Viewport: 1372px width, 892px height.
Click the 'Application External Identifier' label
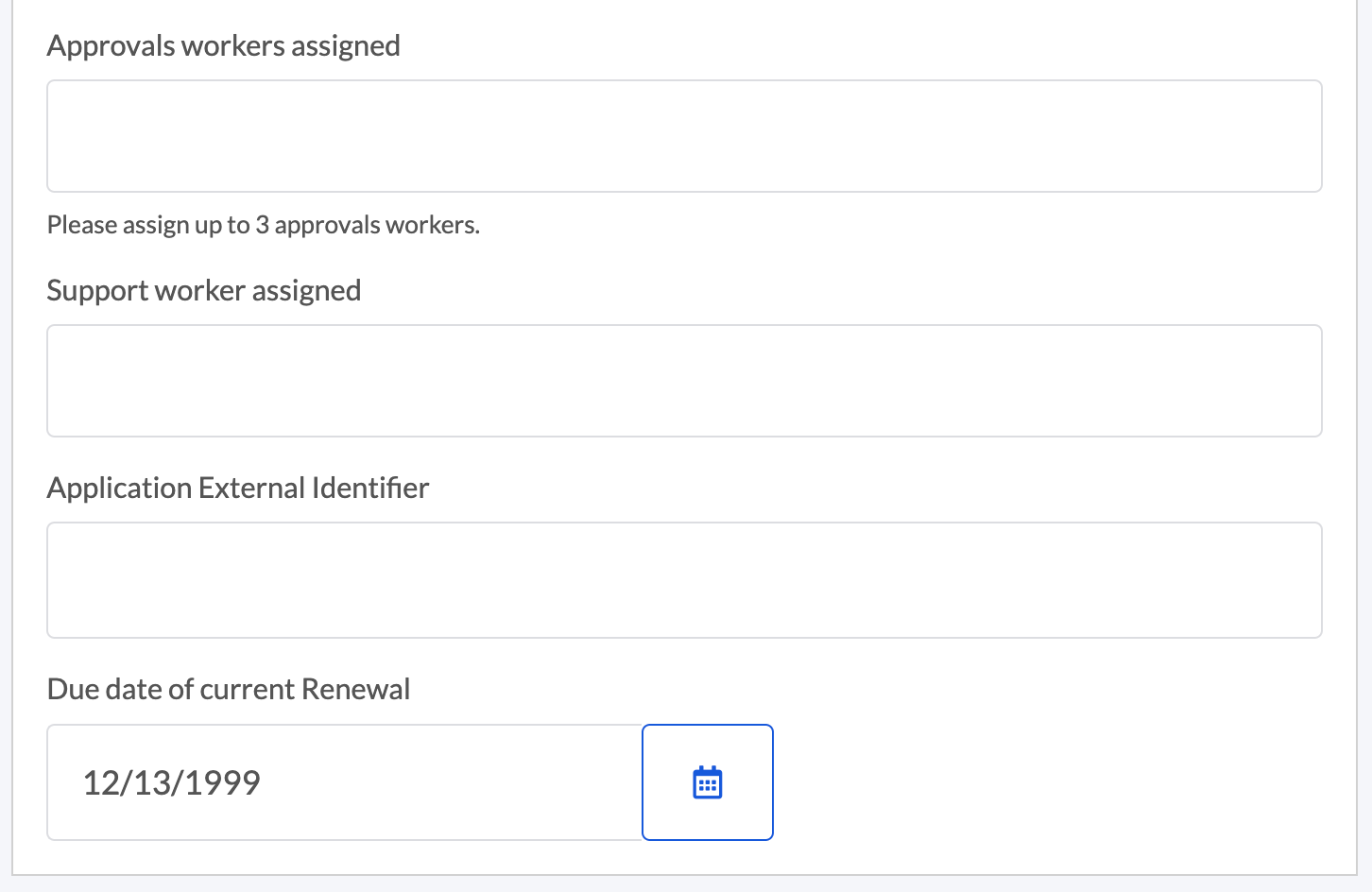238,488
